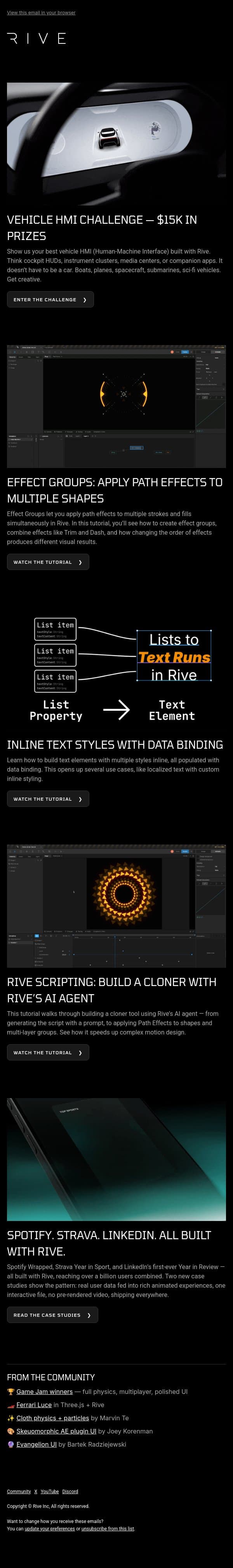
Task: Open the Effect Groups editor screenshot
Action: click(x=116, y=407)
